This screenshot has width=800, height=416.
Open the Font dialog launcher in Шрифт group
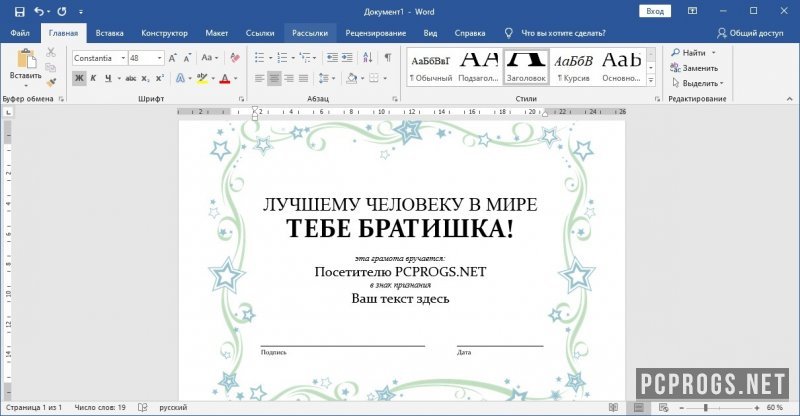point(241,99)
